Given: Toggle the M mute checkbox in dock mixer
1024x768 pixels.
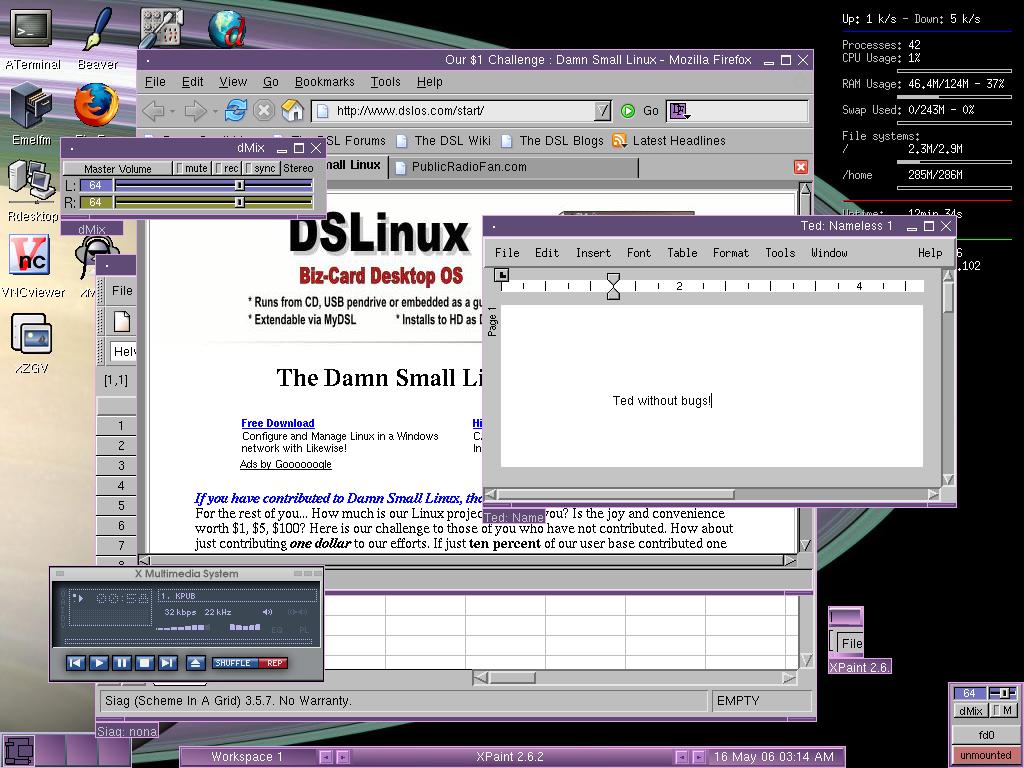Looking at the screenshot, I should click(x=1004, y=711).
